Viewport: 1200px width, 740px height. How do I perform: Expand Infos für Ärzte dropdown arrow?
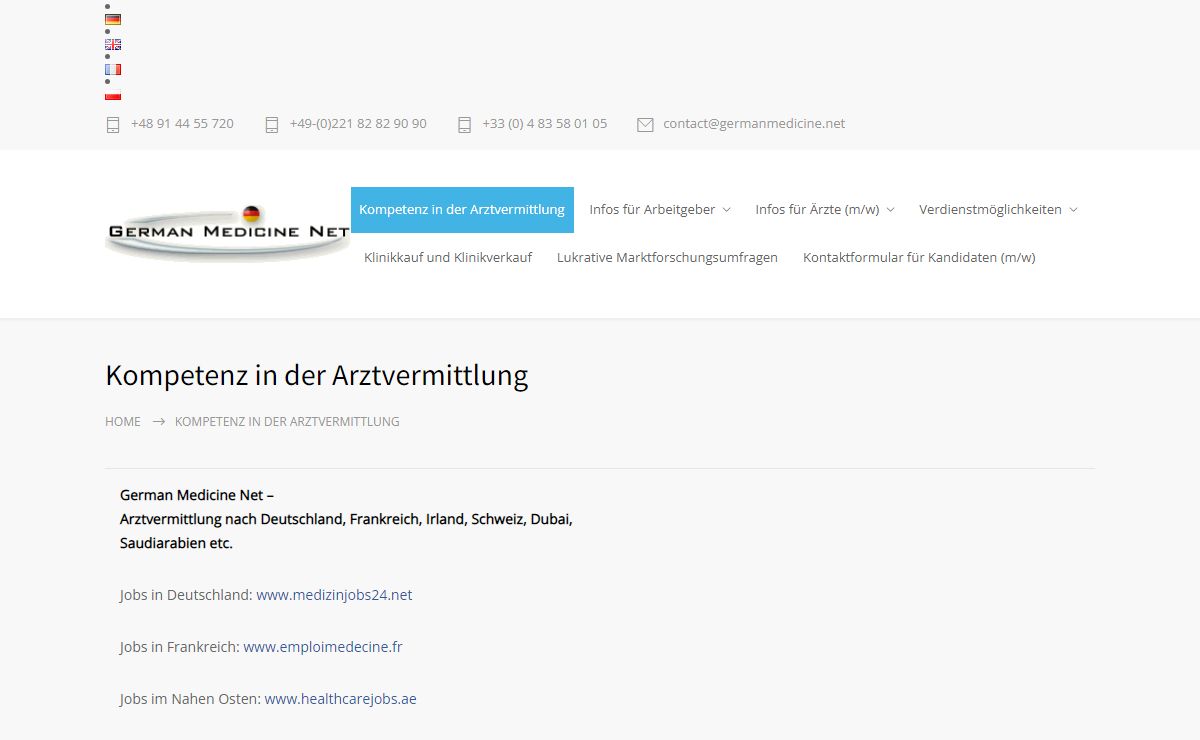coord(891,210)
